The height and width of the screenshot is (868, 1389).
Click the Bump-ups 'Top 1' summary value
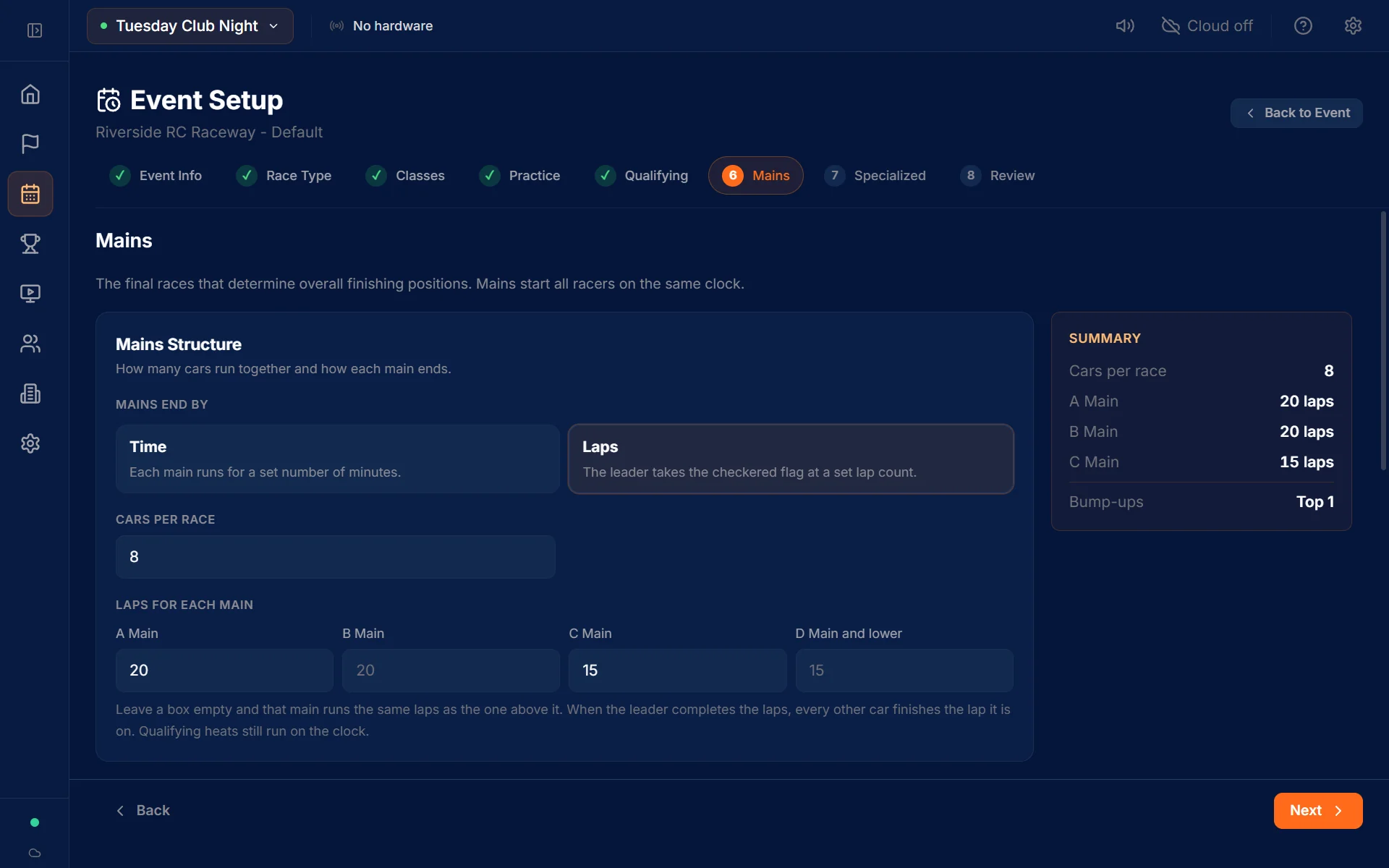(x=1314, y=502)
